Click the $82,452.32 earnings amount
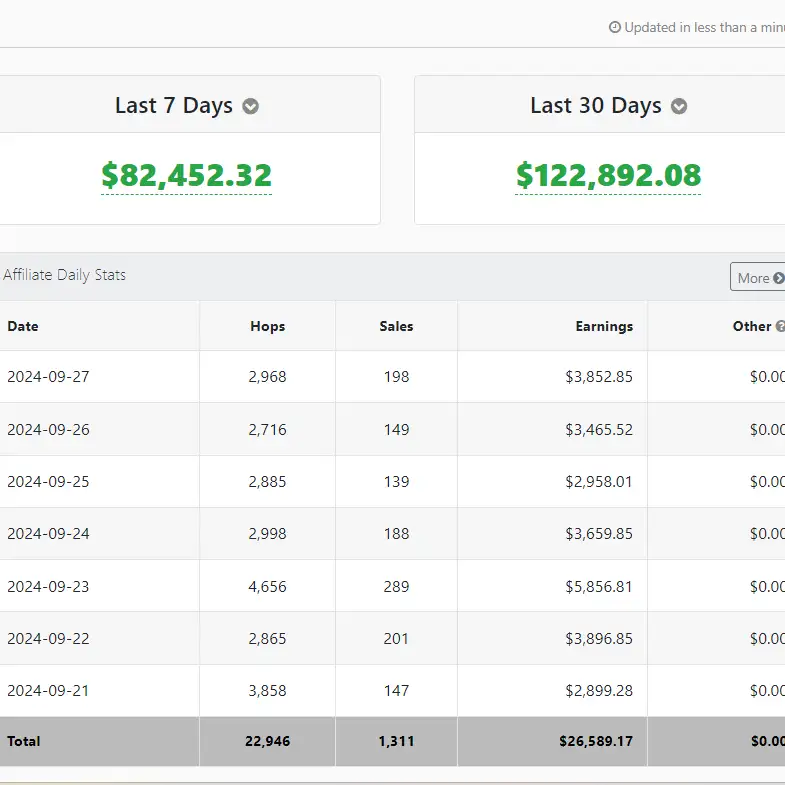Image resolution: width=785 pixels, height=785 pixels. pyautogui.click(x=186, y=175)
